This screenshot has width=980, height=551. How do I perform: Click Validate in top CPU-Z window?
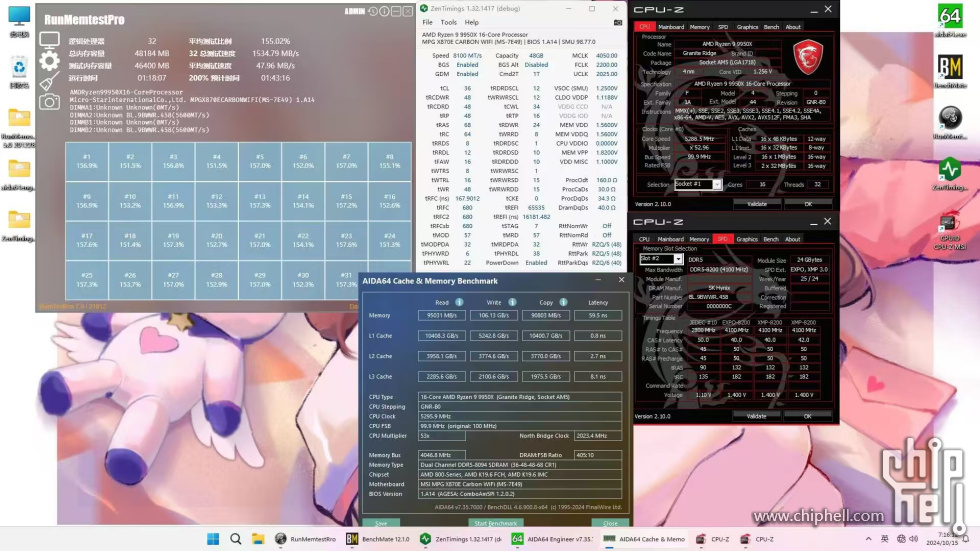click(757, 204)
